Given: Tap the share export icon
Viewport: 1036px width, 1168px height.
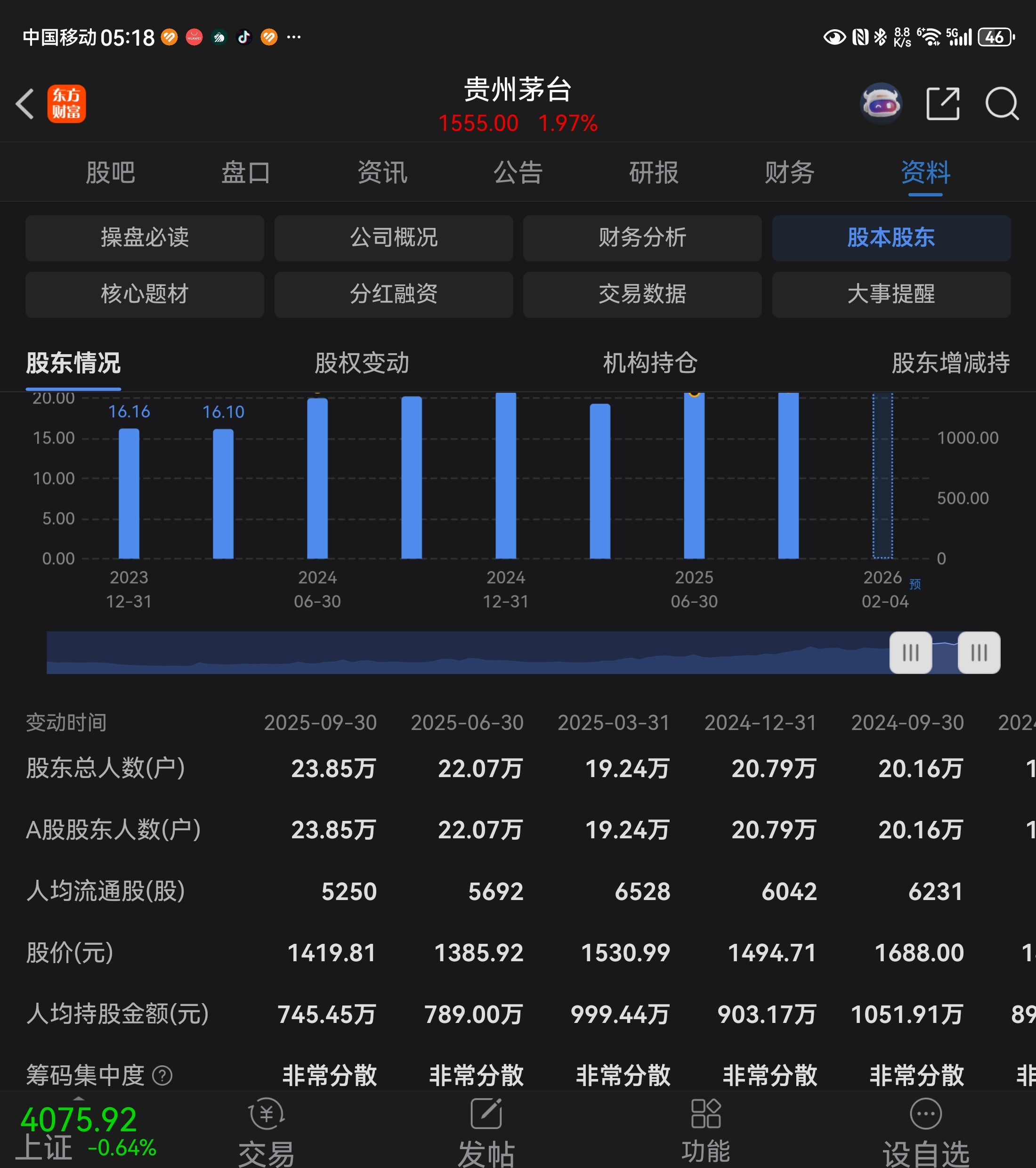Looking at the screenshot, I should click(942, 104).
